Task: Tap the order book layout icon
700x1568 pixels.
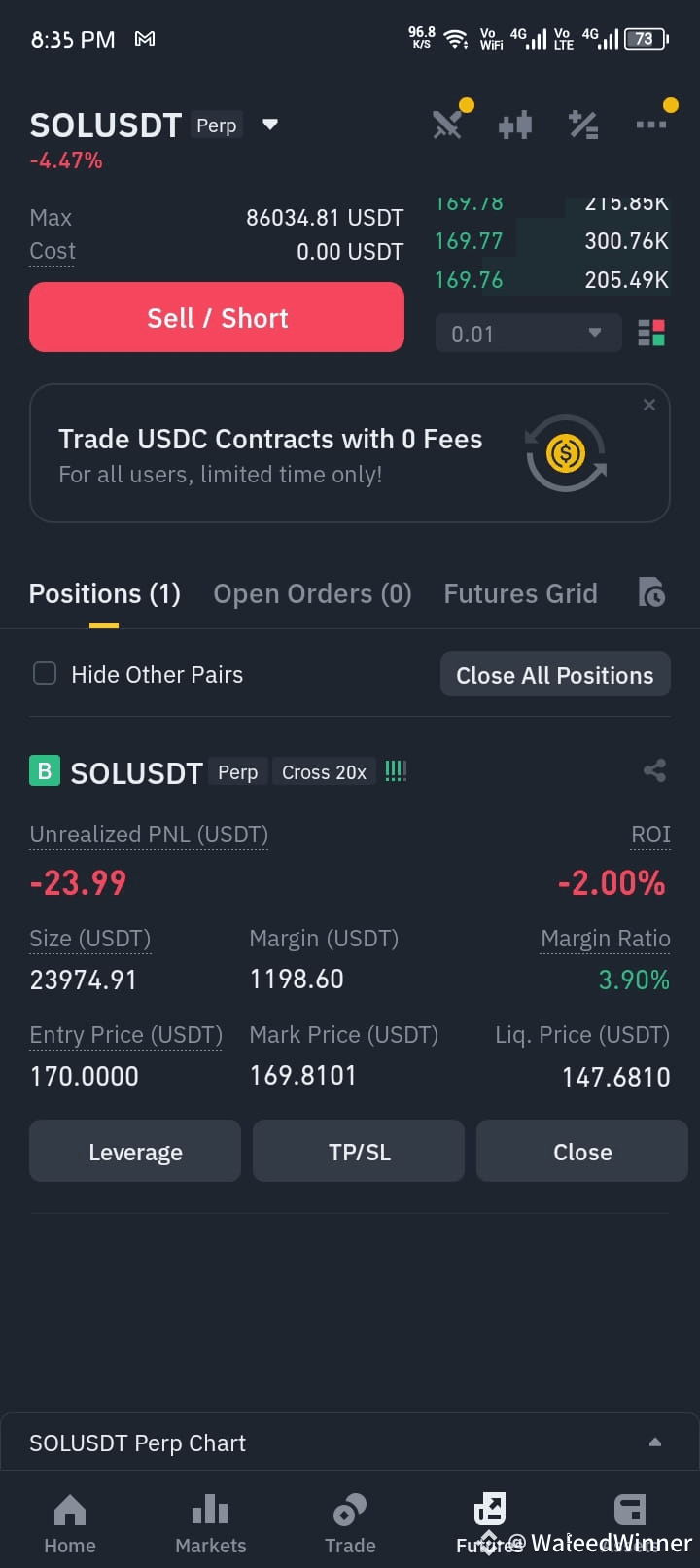Action: pos(651,333)
